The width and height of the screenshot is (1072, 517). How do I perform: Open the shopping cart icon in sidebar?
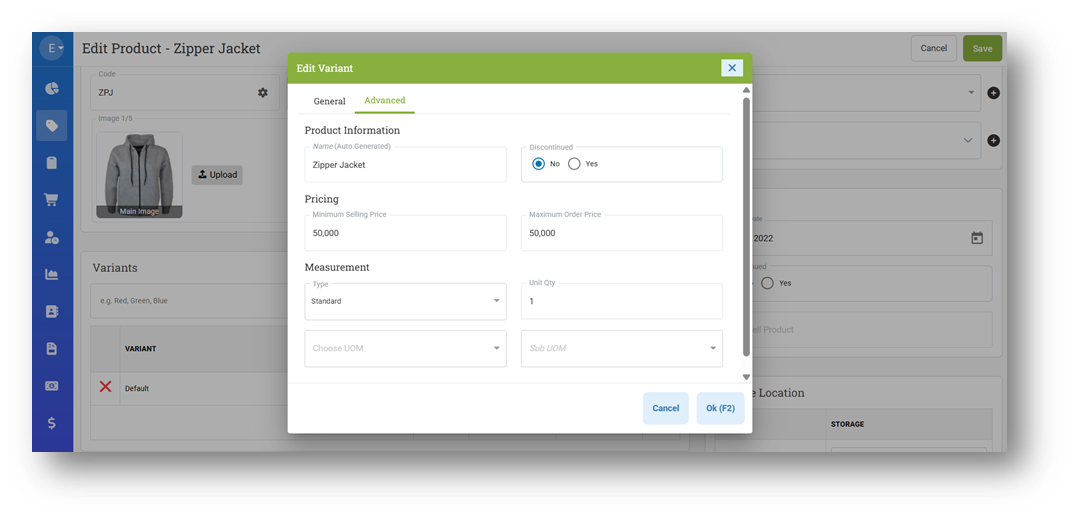point(51,200)
